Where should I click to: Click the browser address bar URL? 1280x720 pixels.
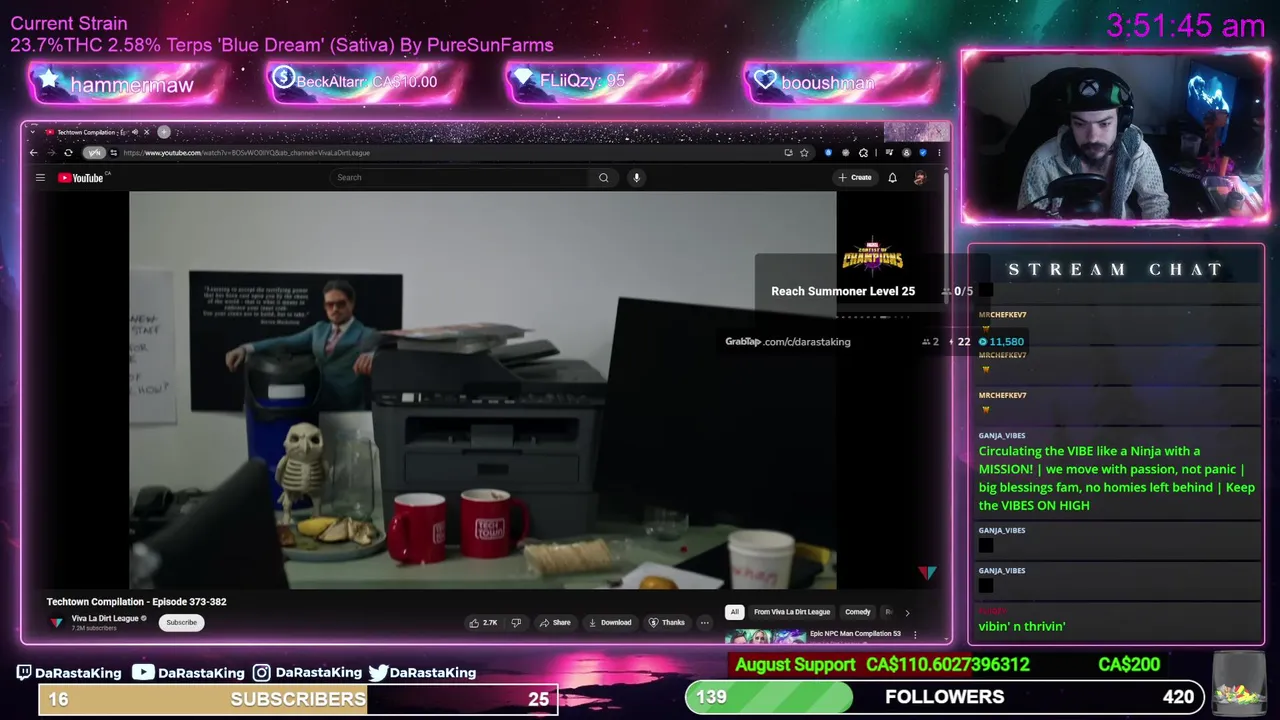point(246,153)
